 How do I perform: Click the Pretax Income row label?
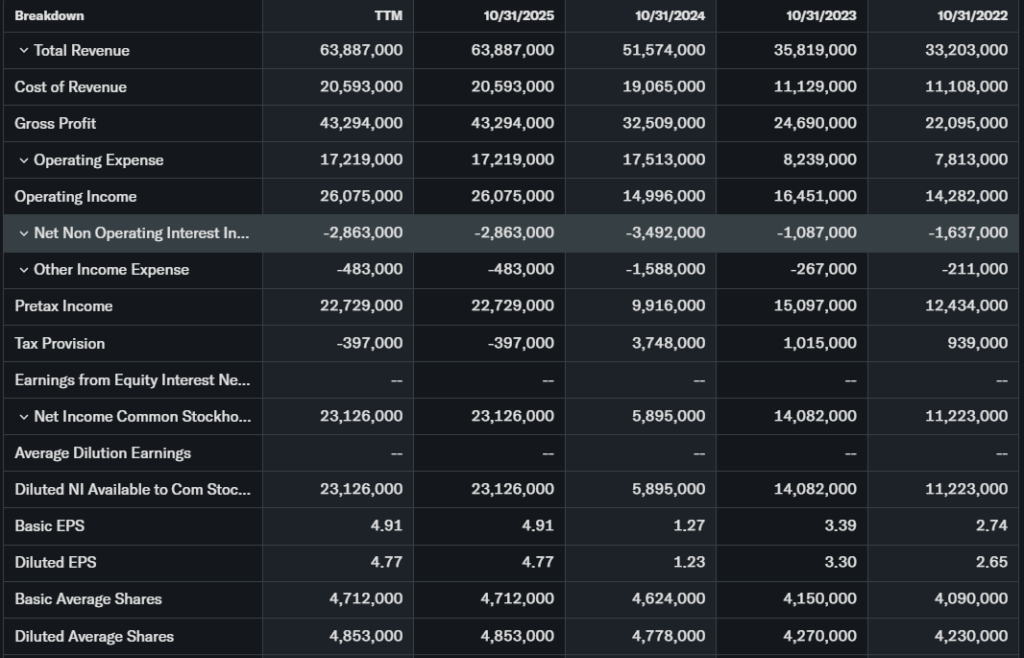point(63,306)
